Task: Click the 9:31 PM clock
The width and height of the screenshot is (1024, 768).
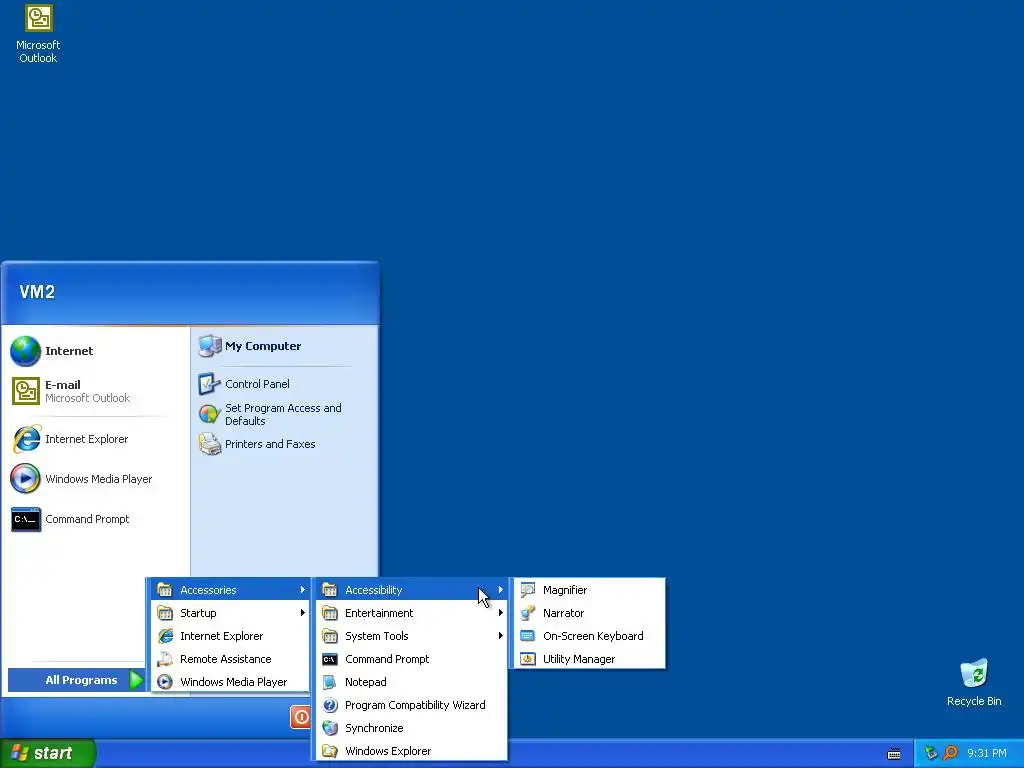Action: 987,753
